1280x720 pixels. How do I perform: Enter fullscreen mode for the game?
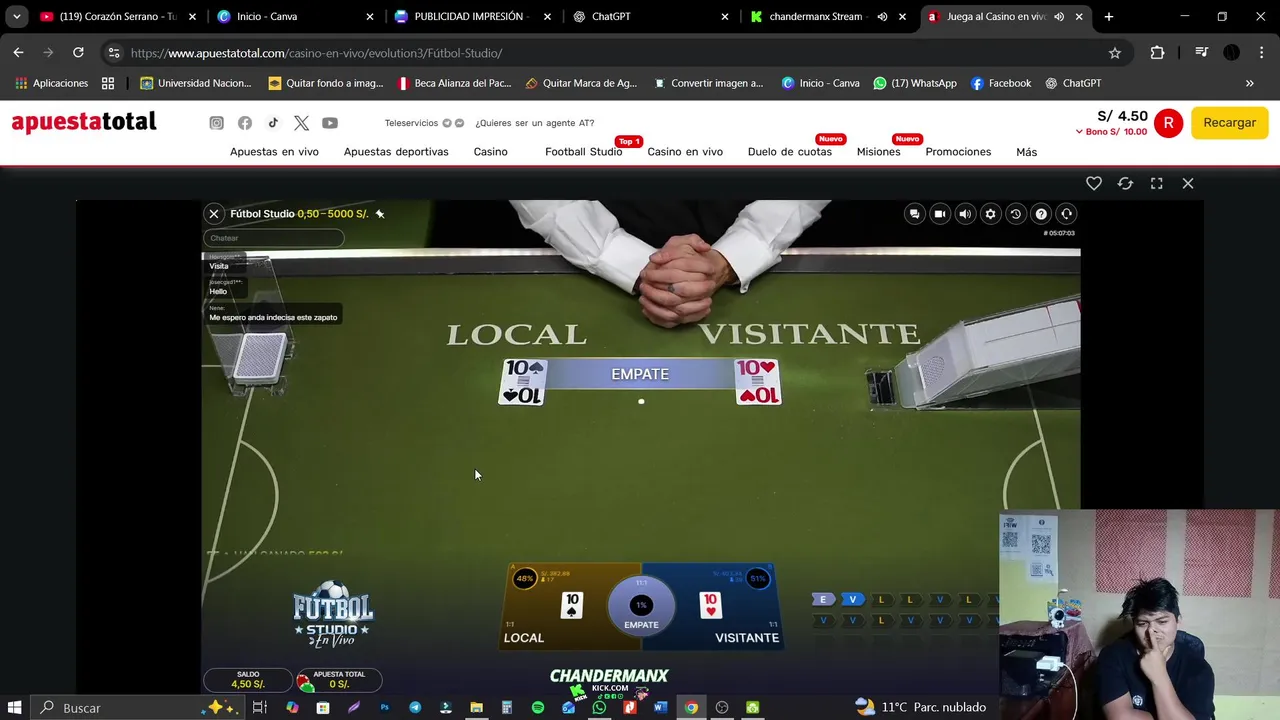(1157, 183)
